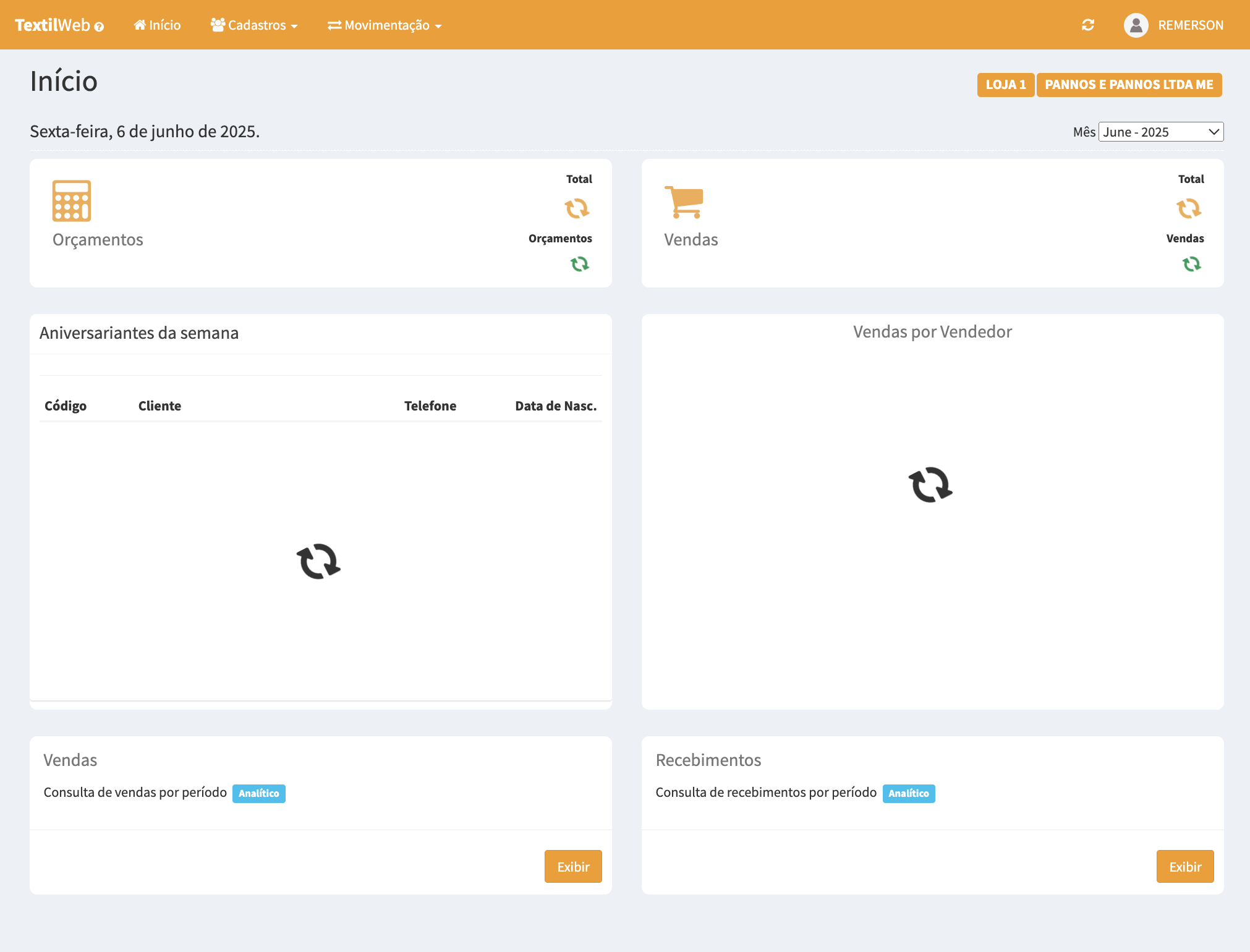Image resolution: width=1250 pixels, height=952 pixels.
Task: Click loading spinner in Vendas por Vendedor
Action: 930,485
